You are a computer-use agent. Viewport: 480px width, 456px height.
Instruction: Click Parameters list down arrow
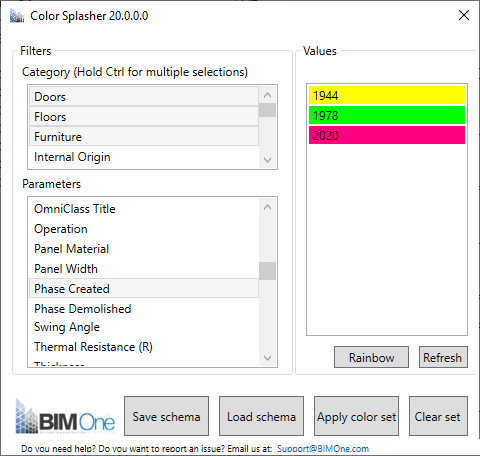[x=267, y=358]
